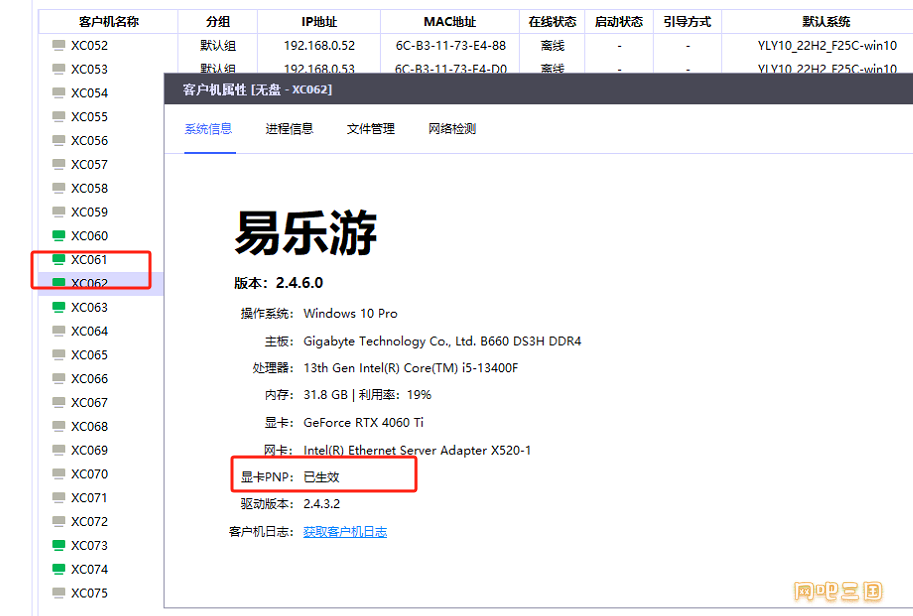Click the XC057 client name
Viewport: 913px width, 616px height.
click(x=90, y=165)
